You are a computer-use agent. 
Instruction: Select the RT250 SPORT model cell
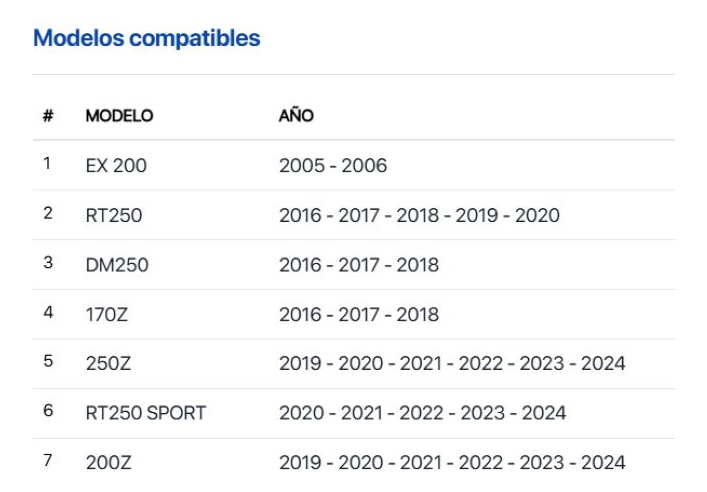146,413
